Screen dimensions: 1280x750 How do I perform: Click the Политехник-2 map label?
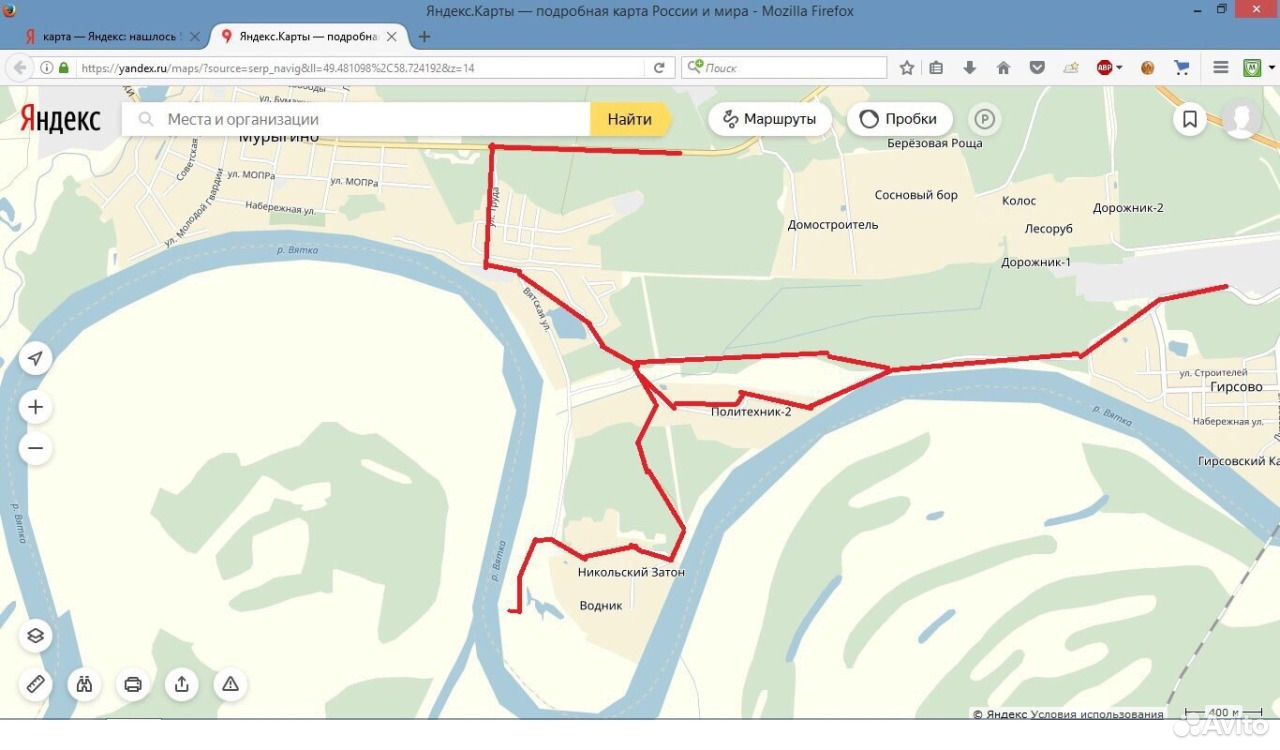click(751, 411)
